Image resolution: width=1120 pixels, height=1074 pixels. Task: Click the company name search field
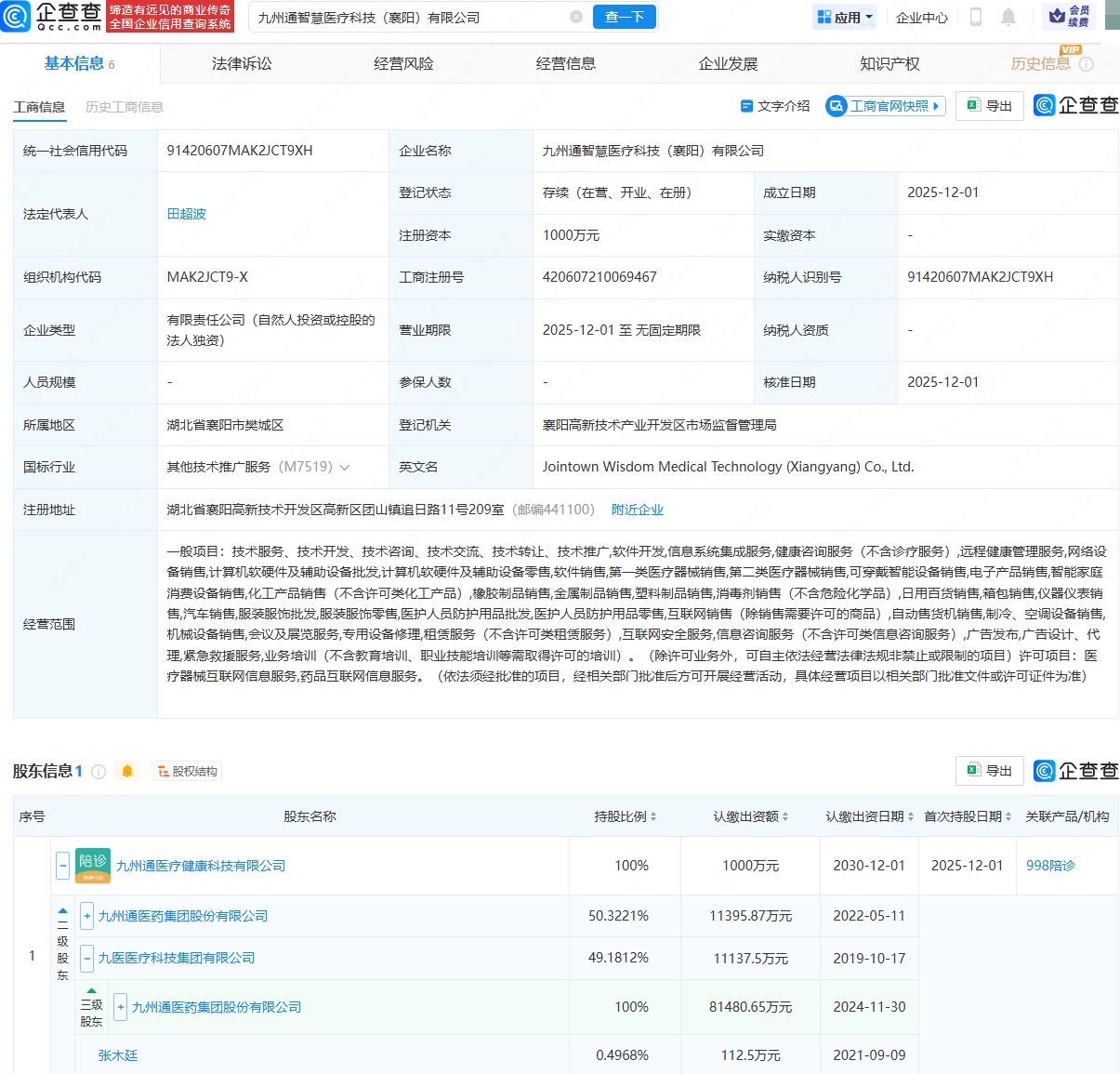[409, 17]
